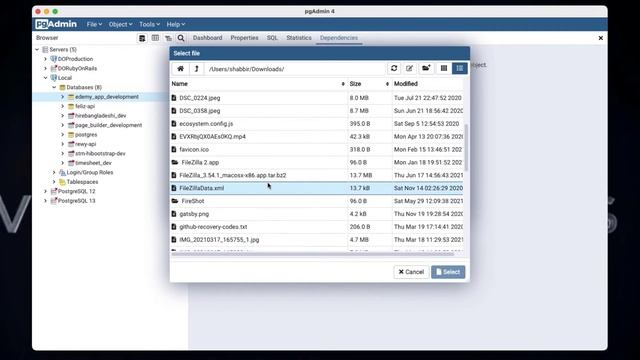Click Login/Group Roles icon
Image resolution: width=640 pixels, height=360 pixels.
click(62, 172)
